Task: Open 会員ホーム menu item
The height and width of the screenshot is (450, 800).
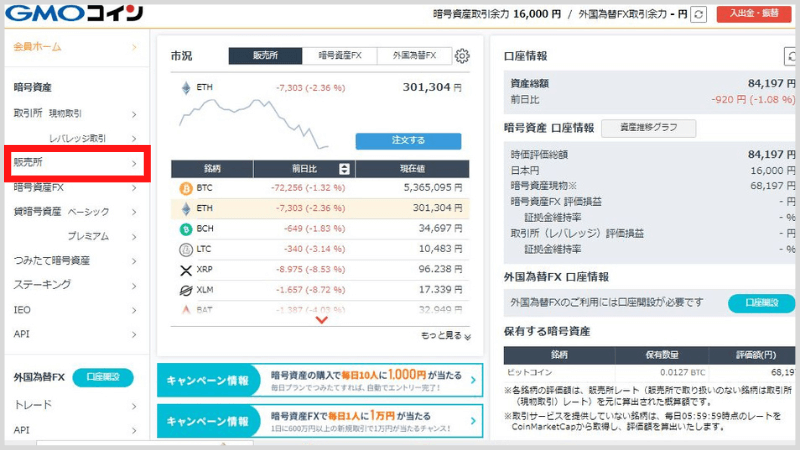Action: pos(77,47)
